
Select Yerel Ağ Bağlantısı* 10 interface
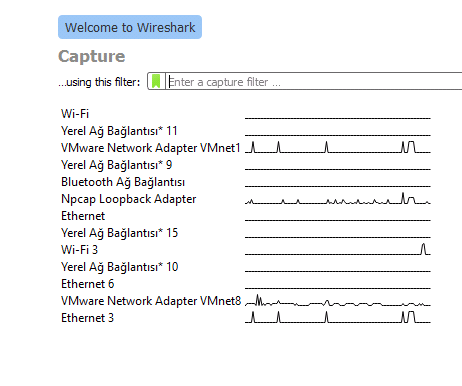pyautogui.click(x=119, y=267)
